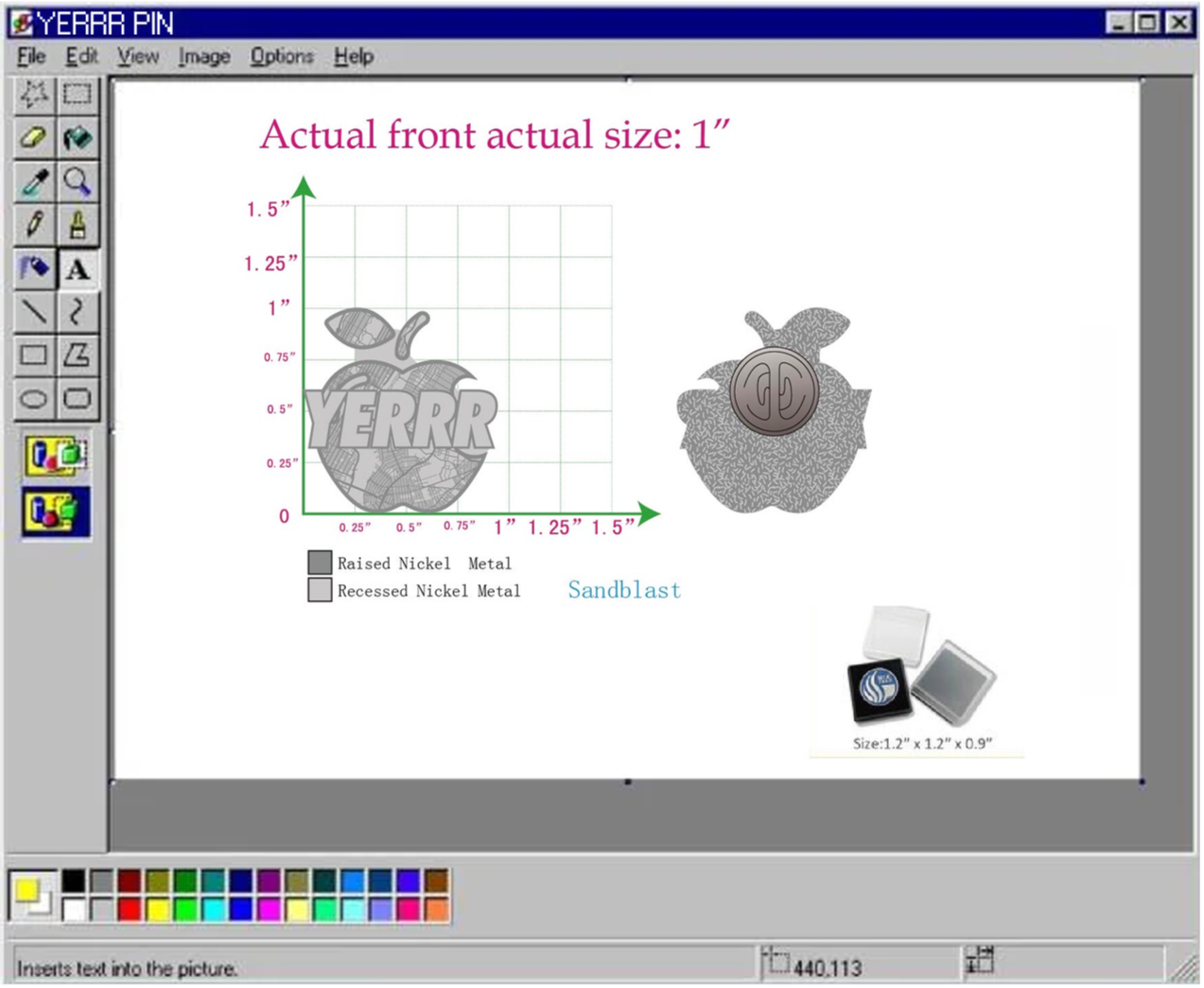Image resolution: width=1204 pixels, height=988 pixels.
Task: Open the Options menu
Action: coord(283,57)
